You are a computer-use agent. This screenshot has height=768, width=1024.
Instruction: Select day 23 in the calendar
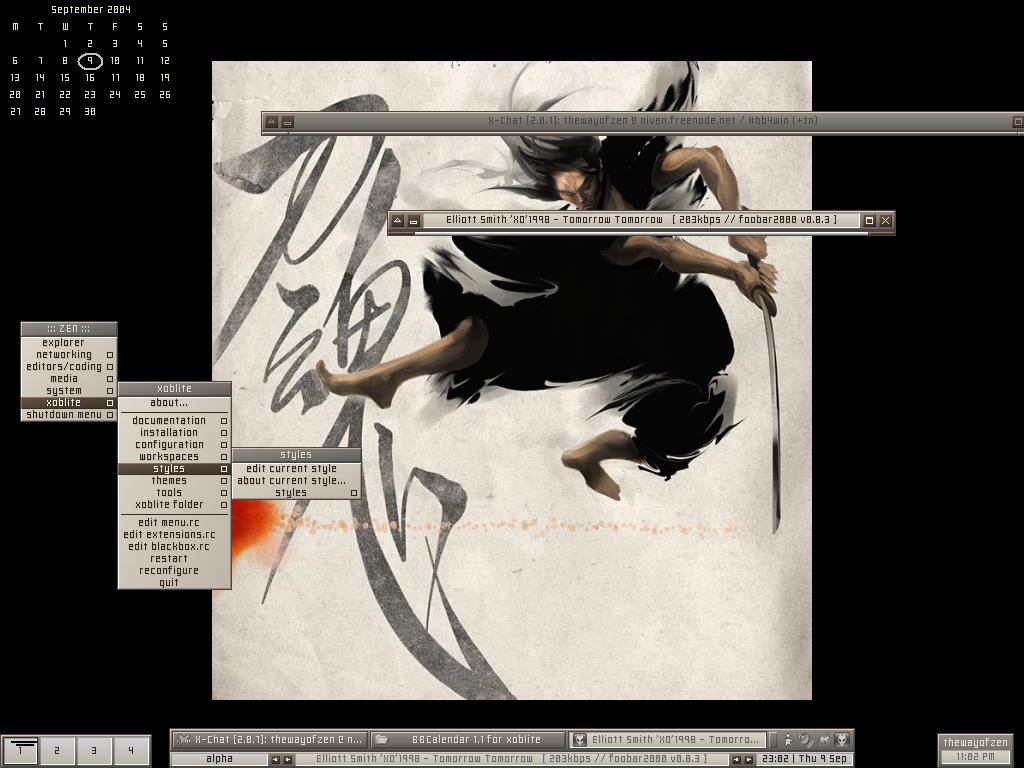[x=90, y=95]
